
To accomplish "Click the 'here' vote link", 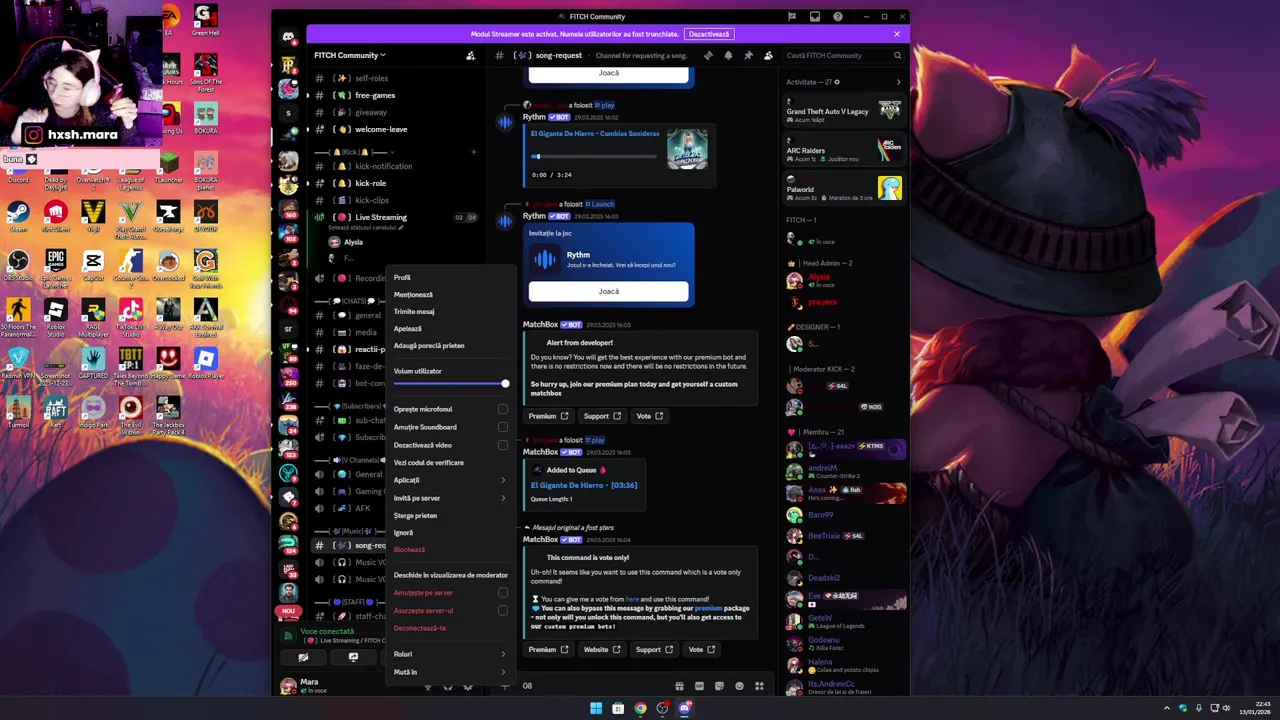I will coord(632,599).
